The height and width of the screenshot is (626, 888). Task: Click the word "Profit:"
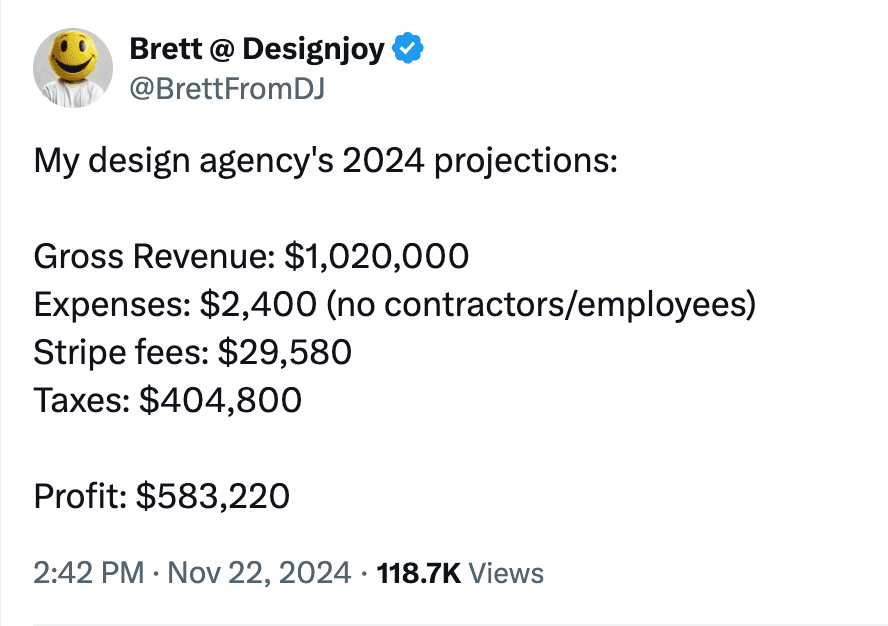(x=80, y=496)
